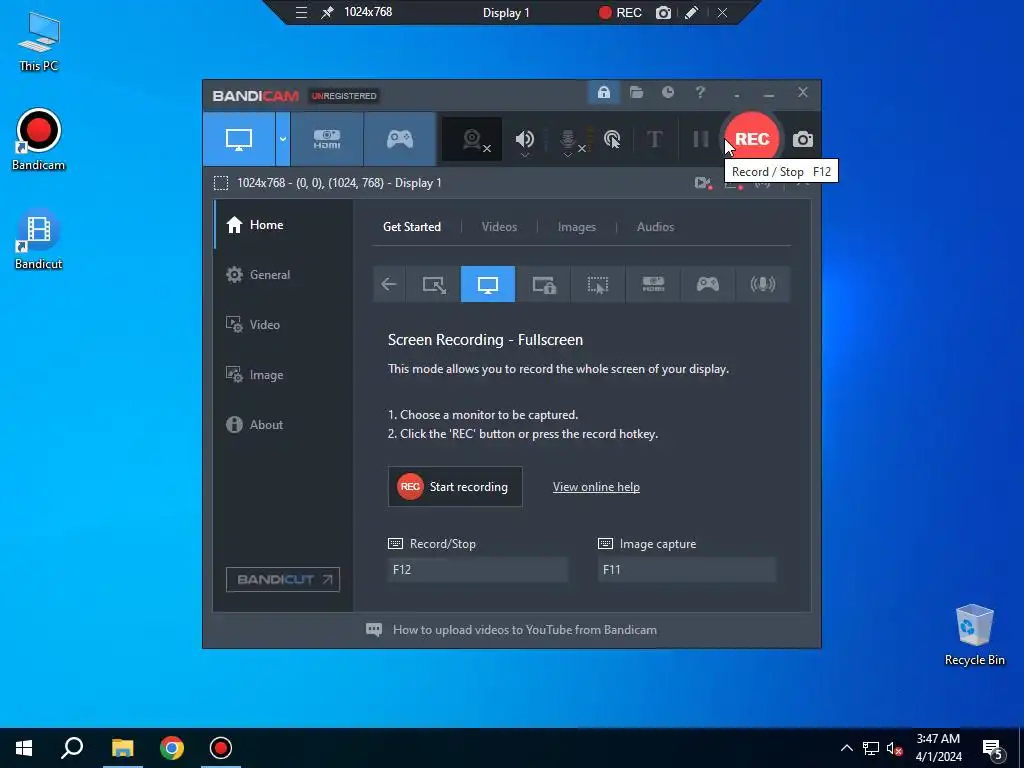Click the pause recording icon
The width and height of the screenshot is (1024, 768).
pyautogui.click(x=701, y=139)
